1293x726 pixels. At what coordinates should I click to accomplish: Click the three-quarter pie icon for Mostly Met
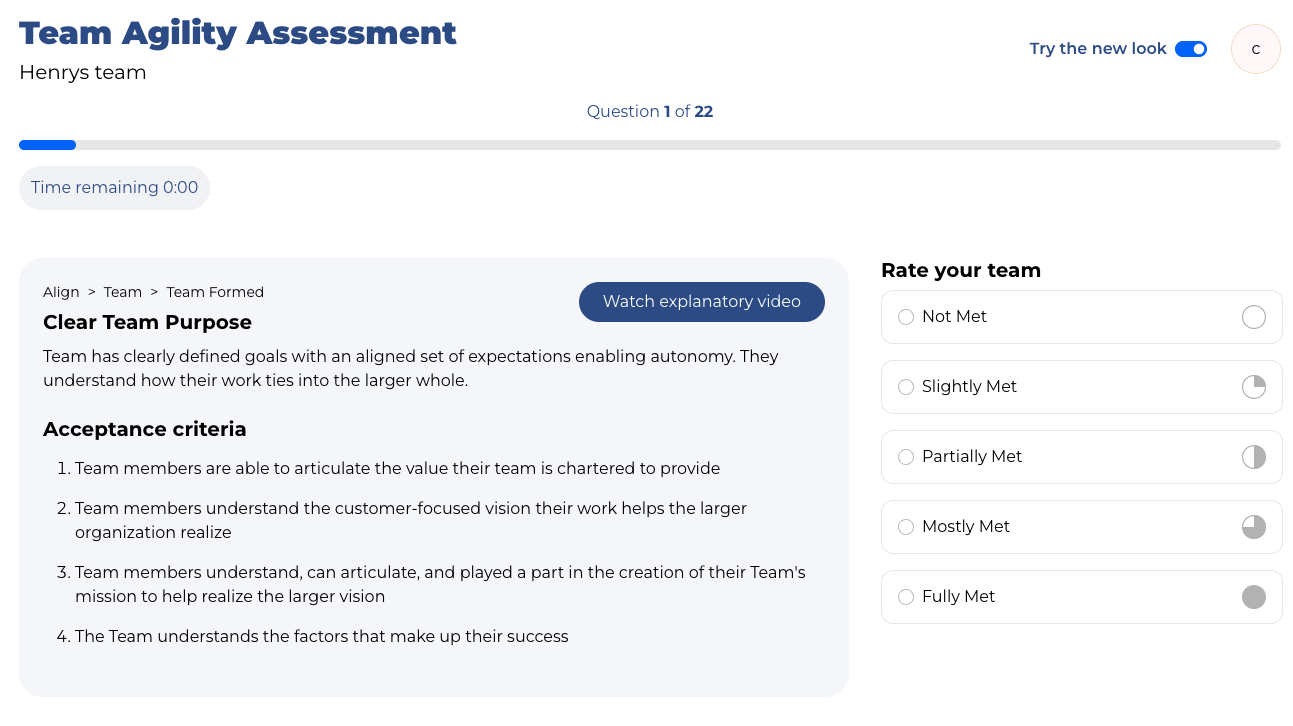(1253, 527)
